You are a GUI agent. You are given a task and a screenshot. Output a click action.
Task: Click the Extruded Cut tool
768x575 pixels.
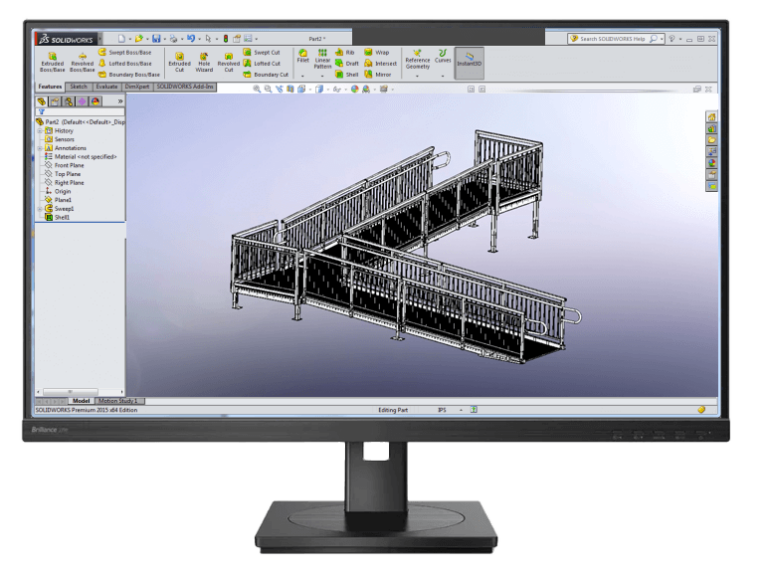point(179,62)
